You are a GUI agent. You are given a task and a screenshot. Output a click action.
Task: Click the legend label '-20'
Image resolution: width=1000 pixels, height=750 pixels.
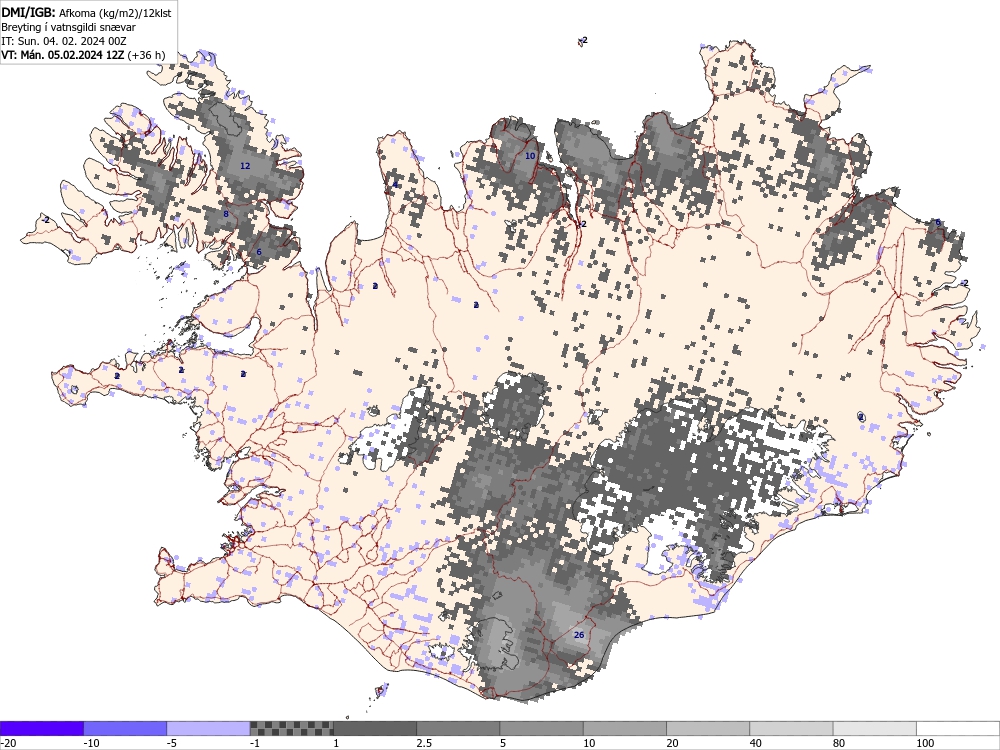(8, 744)
